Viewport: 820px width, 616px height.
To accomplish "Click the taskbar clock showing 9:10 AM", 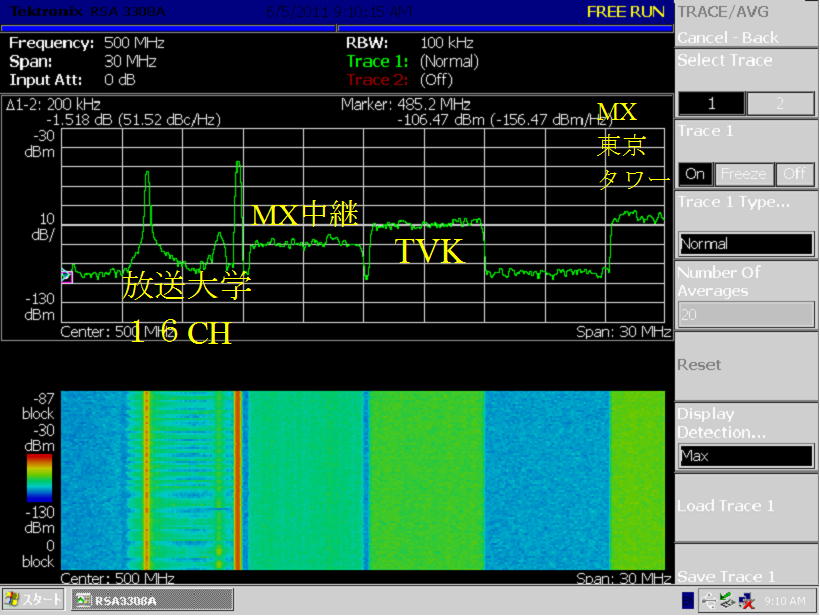I will (x=785, y=601).
